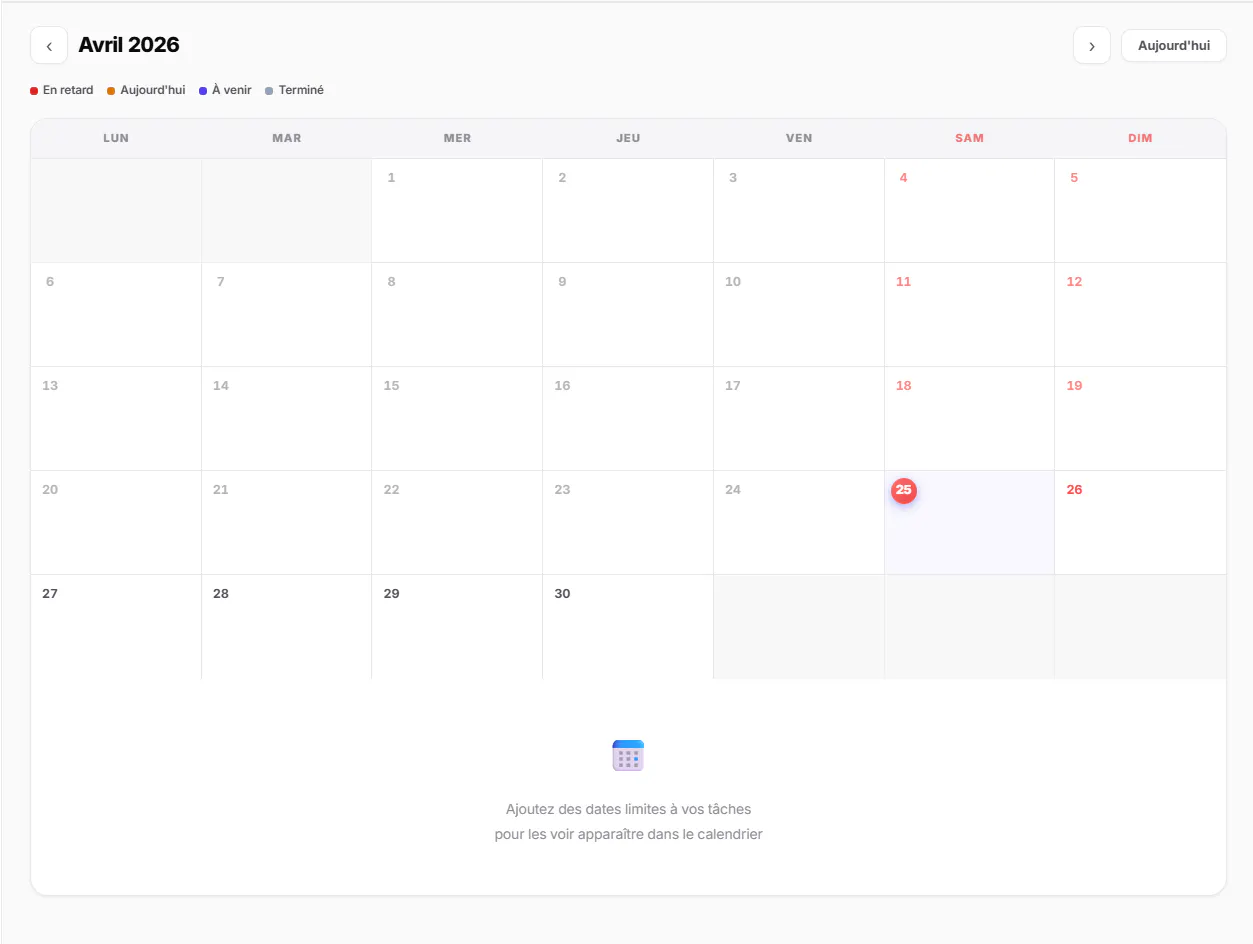Image resolution: width=1253 pixels, height=944 pixels.
Task: Open day 13 cell
Action: pos(116,418)
